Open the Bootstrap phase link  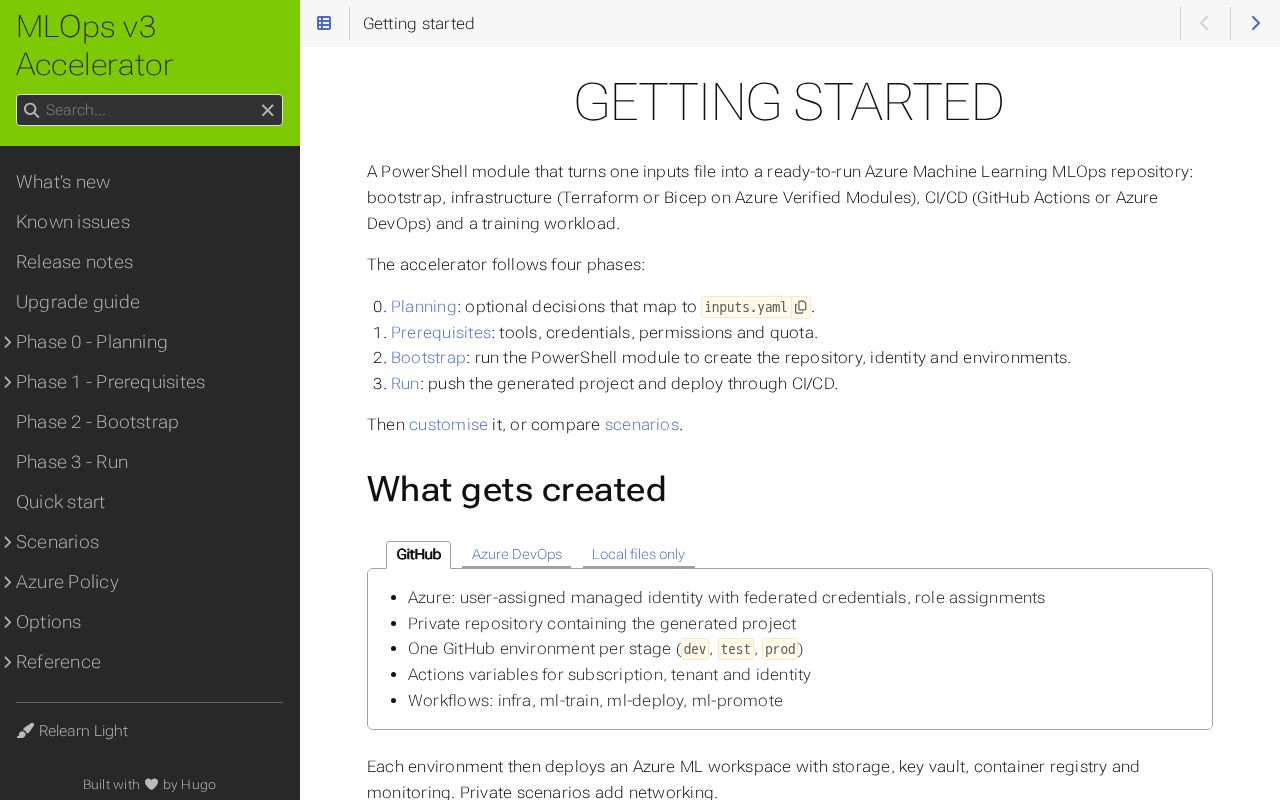pos(428,357)
